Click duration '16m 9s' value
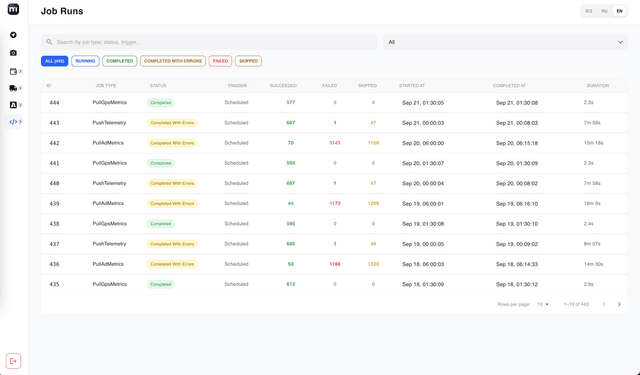Viewport: 640px width, 375px height. [x=592, y=204]
